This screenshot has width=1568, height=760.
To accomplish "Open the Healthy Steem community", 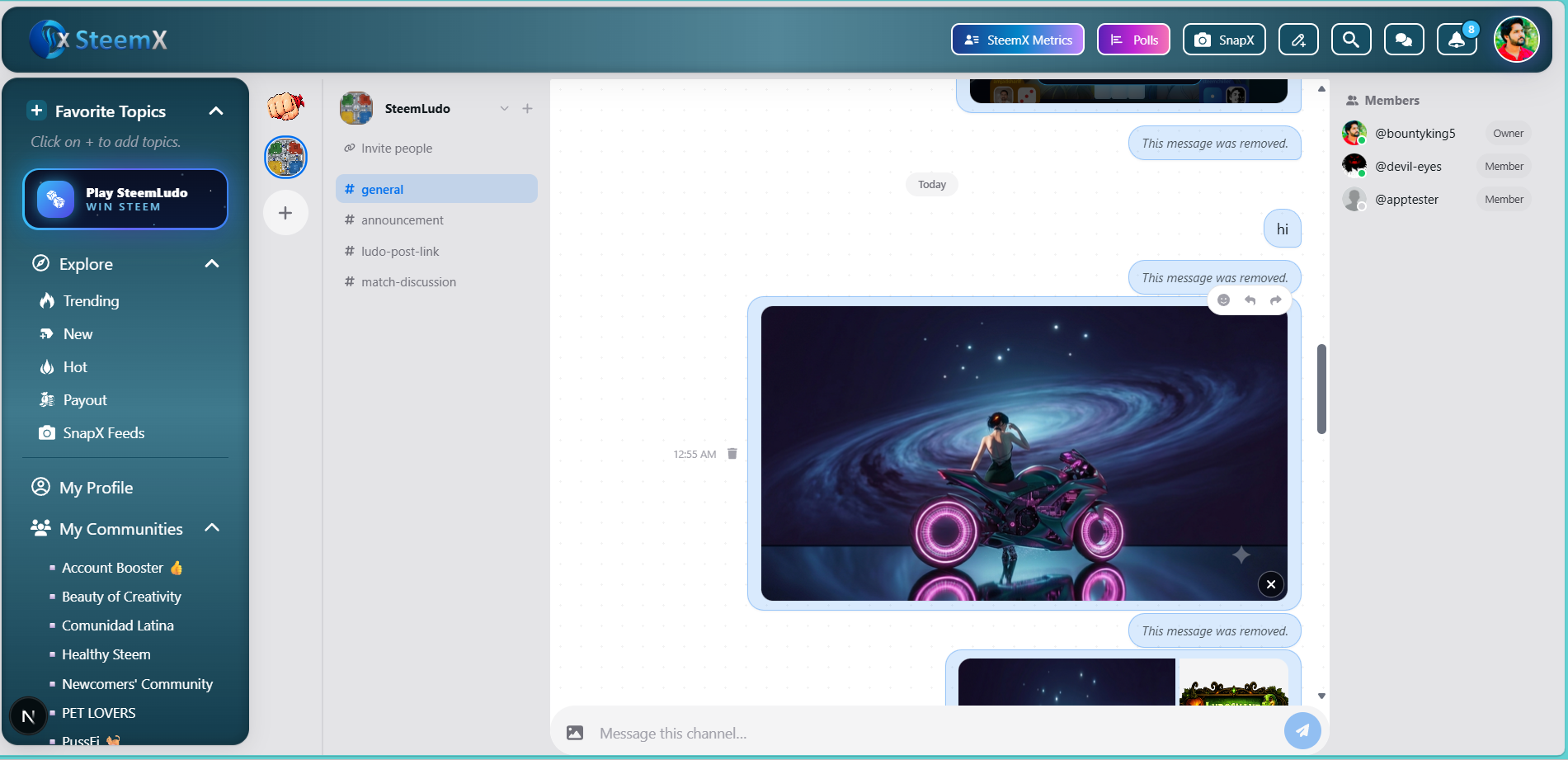I will pos(106,654).
